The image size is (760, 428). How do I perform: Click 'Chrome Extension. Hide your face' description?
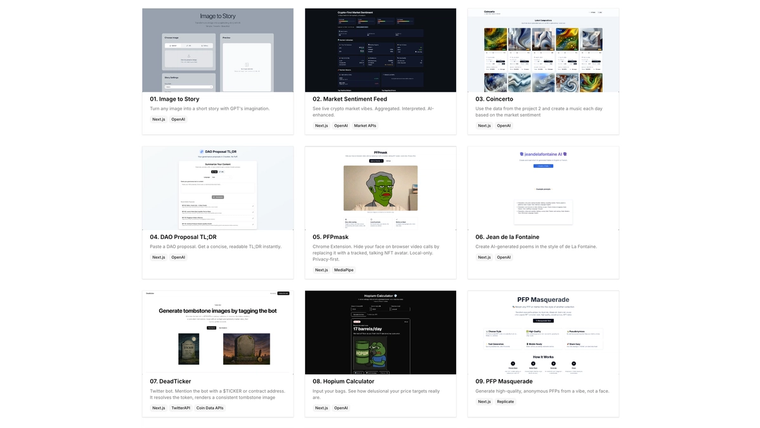[x=376, y=253]
